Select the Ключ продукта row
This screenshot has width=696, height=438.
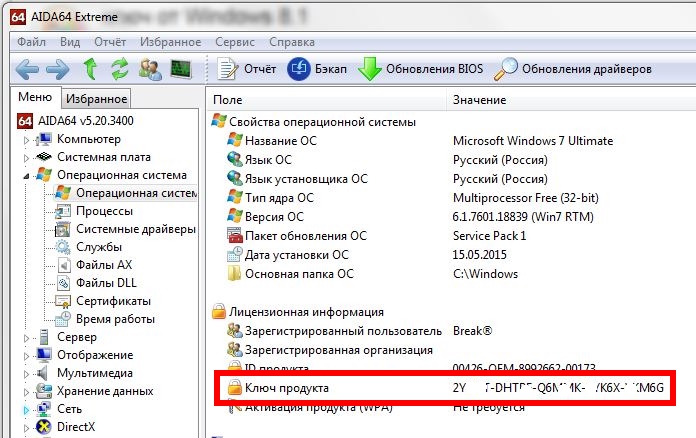click(287, 387)
